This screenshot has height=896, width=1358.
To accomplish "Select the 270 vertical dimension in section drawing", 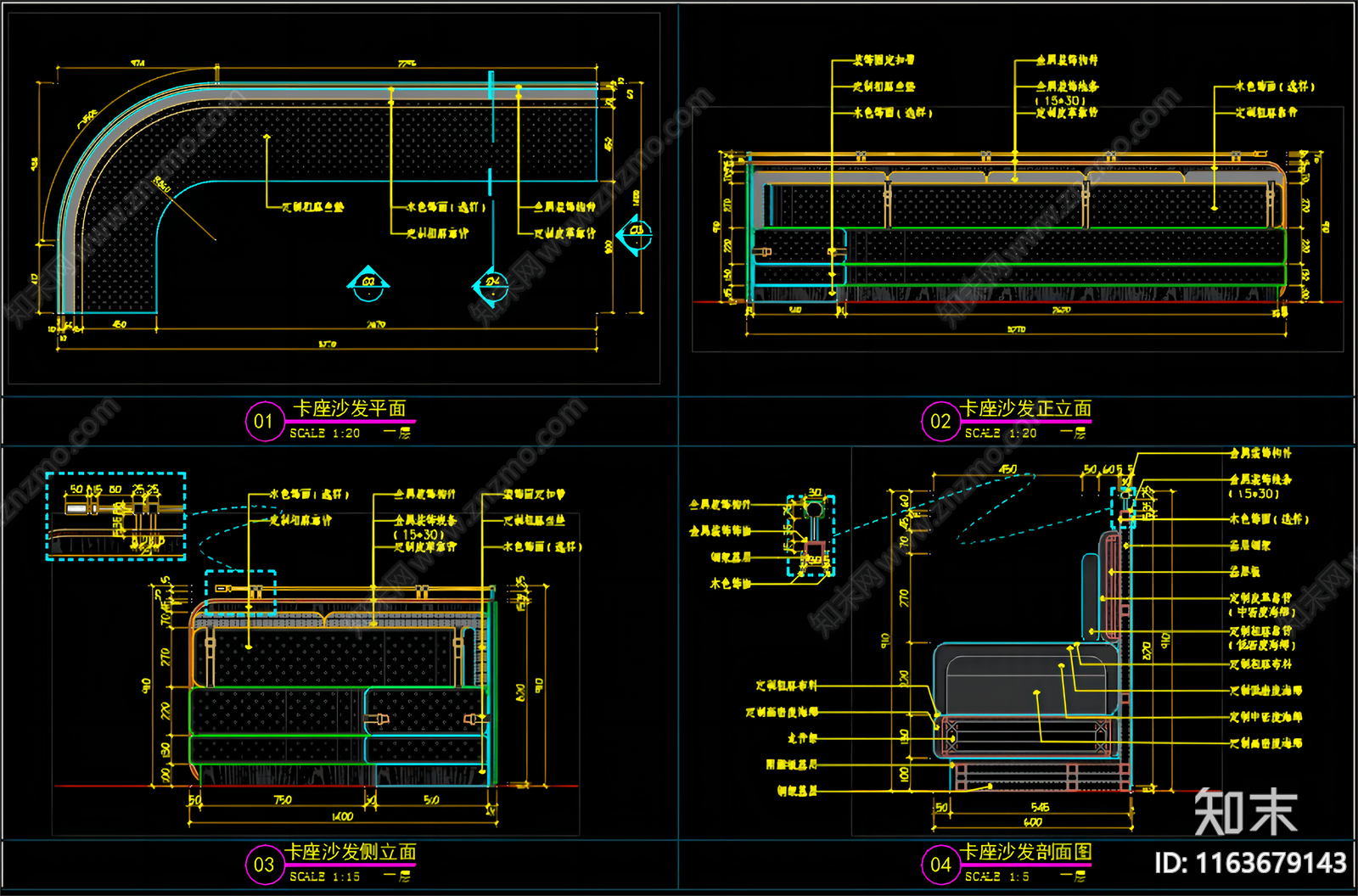I will coord(905,598).
